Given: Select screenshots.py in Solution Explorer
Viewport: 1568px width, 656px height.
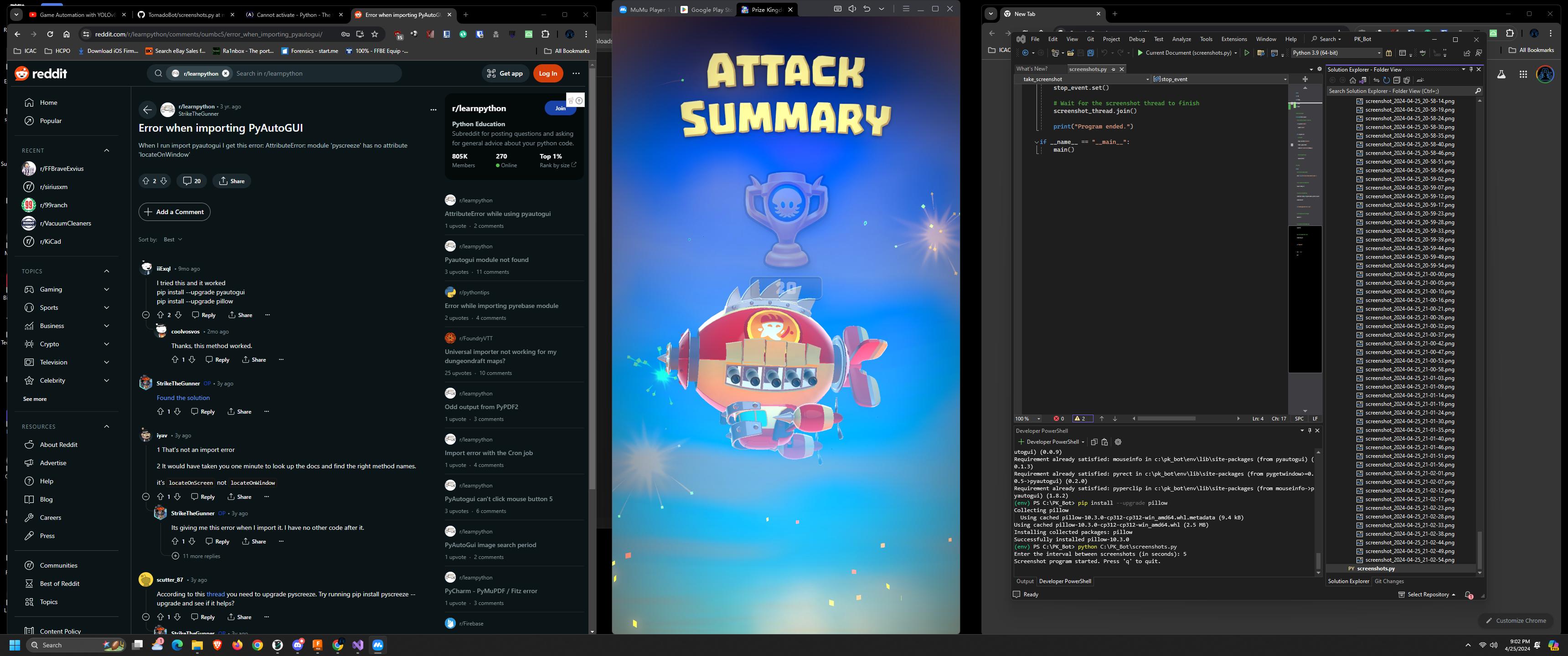Looking at the screenshot, I should click(x=1376, y=569).
